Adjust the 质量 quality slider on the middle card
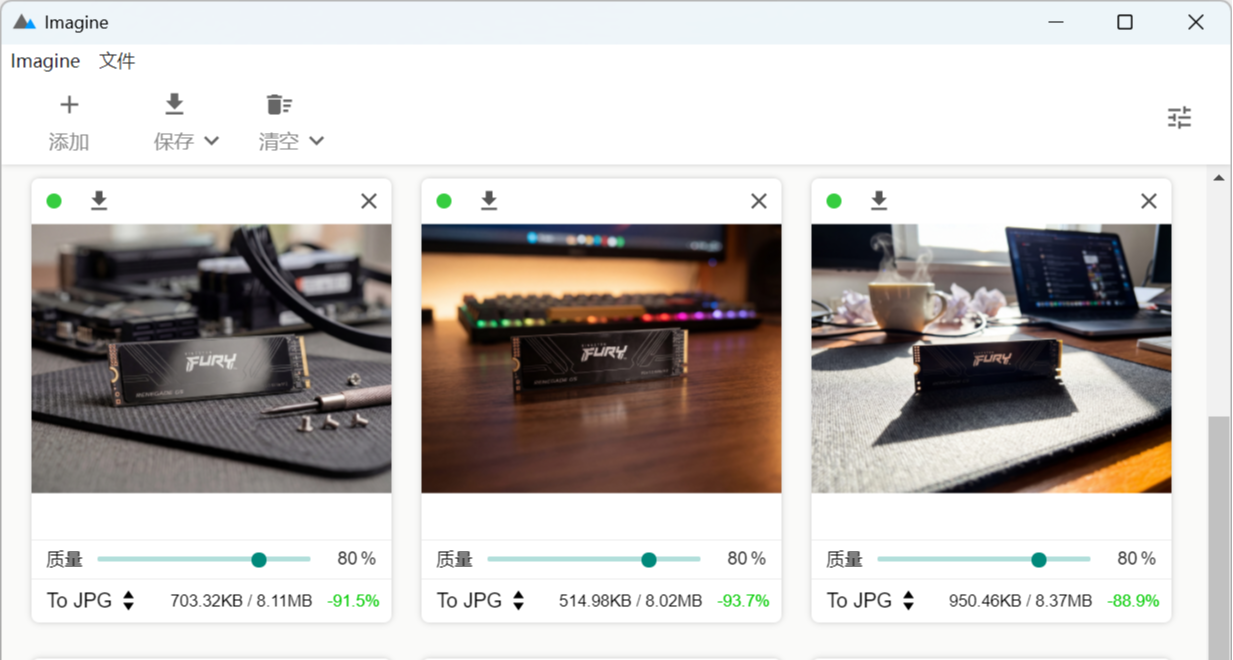This screenshot has width=1233, height=660. (x=648, y=559)
